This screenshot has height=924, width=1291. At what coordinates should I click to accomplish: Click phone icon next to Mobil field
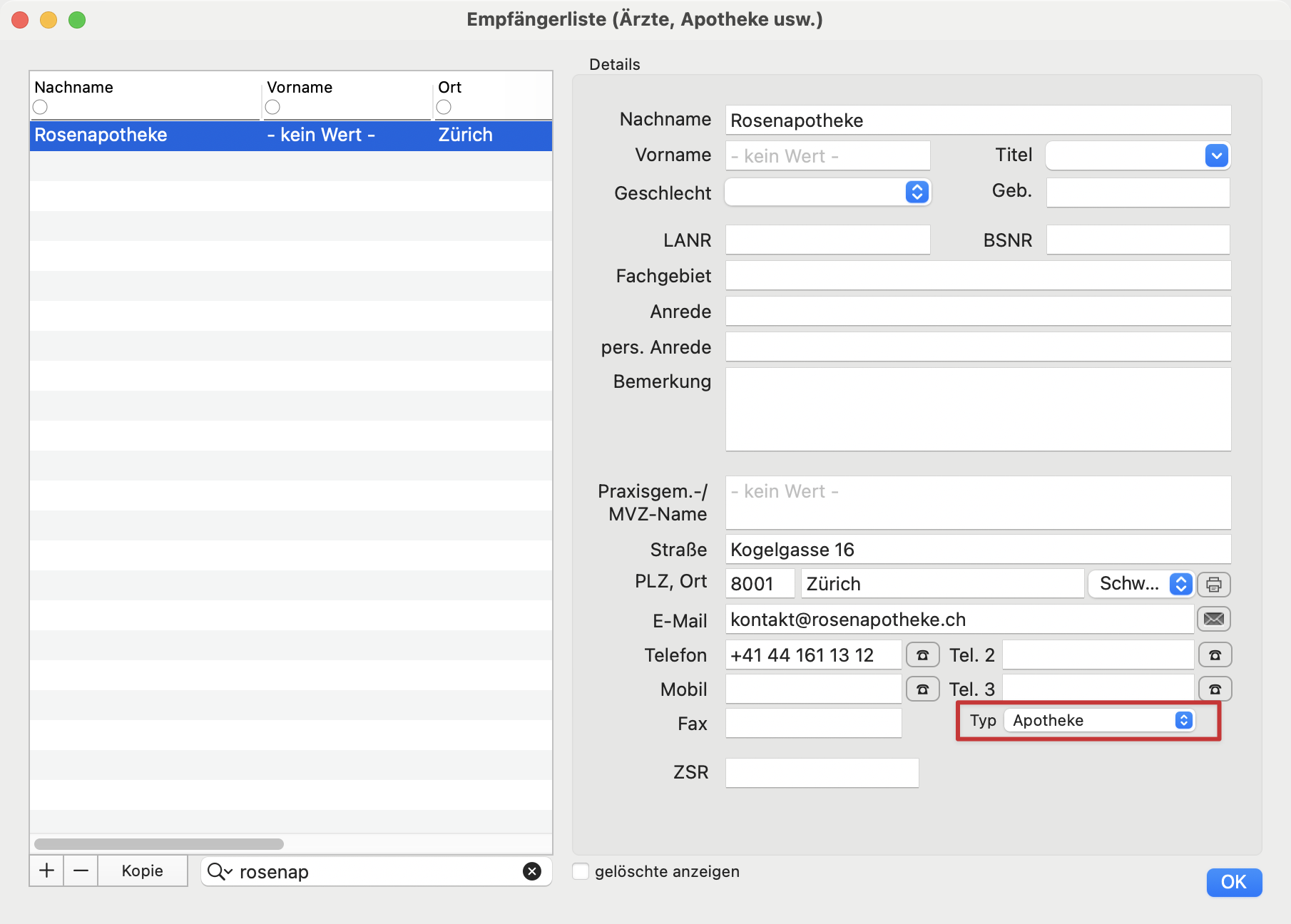click(x=922, y=689)
